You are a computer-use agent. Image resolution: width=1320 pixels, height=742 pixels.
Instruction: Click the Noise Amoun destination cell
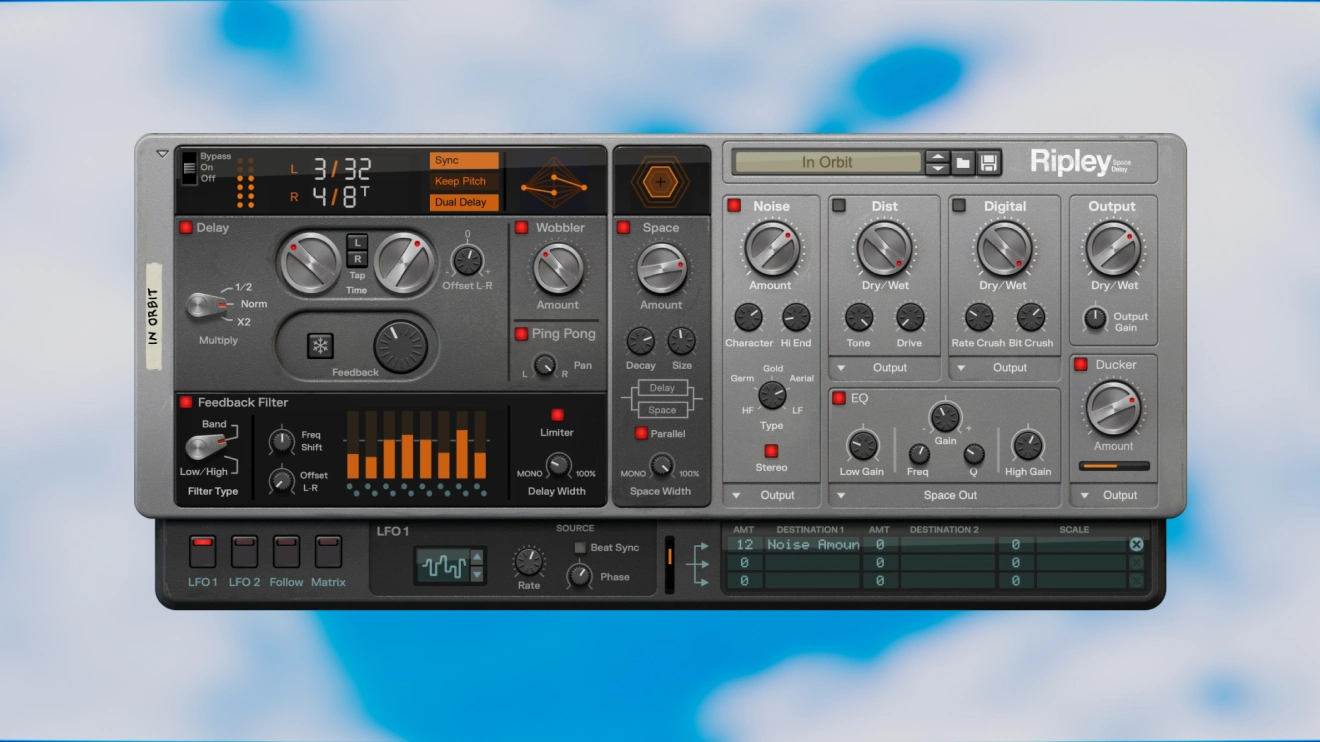click(x=813, y=545)
